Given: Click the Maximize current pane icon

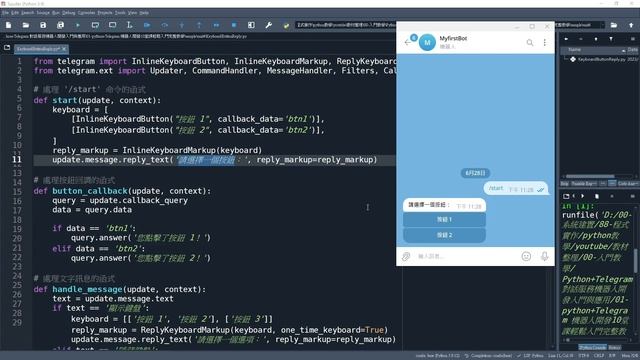Looking at the screenshot, I should 251,25.
